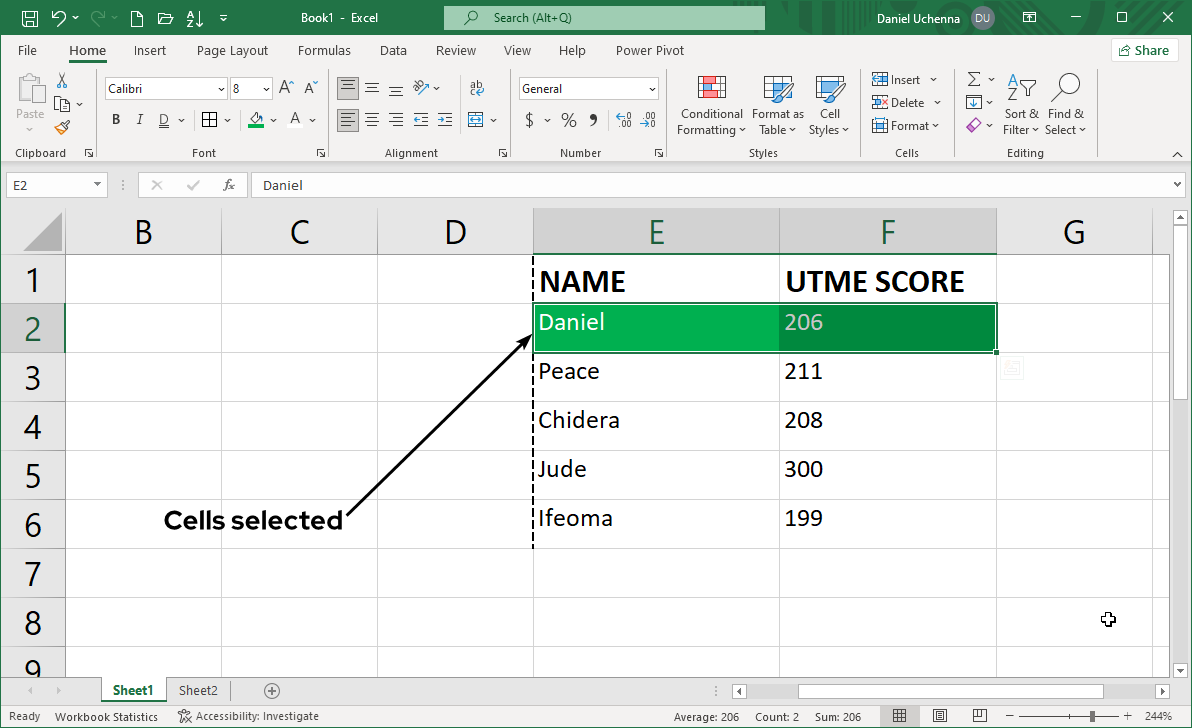
Task: Expand the Name Box dropdown arrow
Action: click(97, 185)
